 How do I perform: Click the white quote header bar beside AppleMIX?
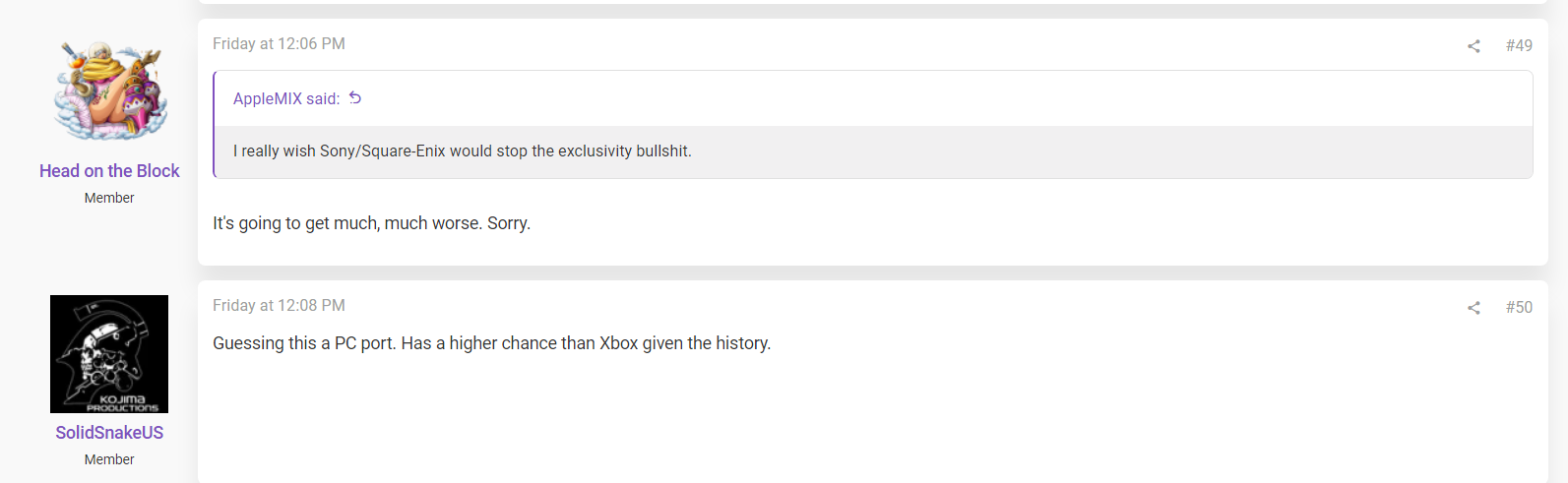886,98
